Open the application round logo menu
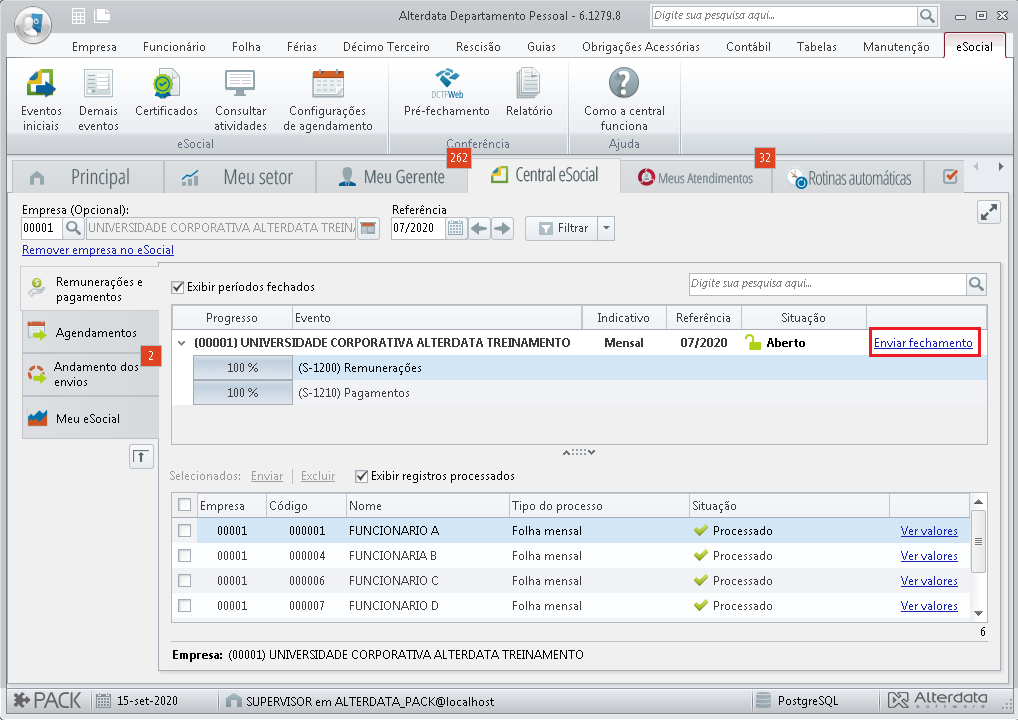1018x720 pixels. [32, 25]
